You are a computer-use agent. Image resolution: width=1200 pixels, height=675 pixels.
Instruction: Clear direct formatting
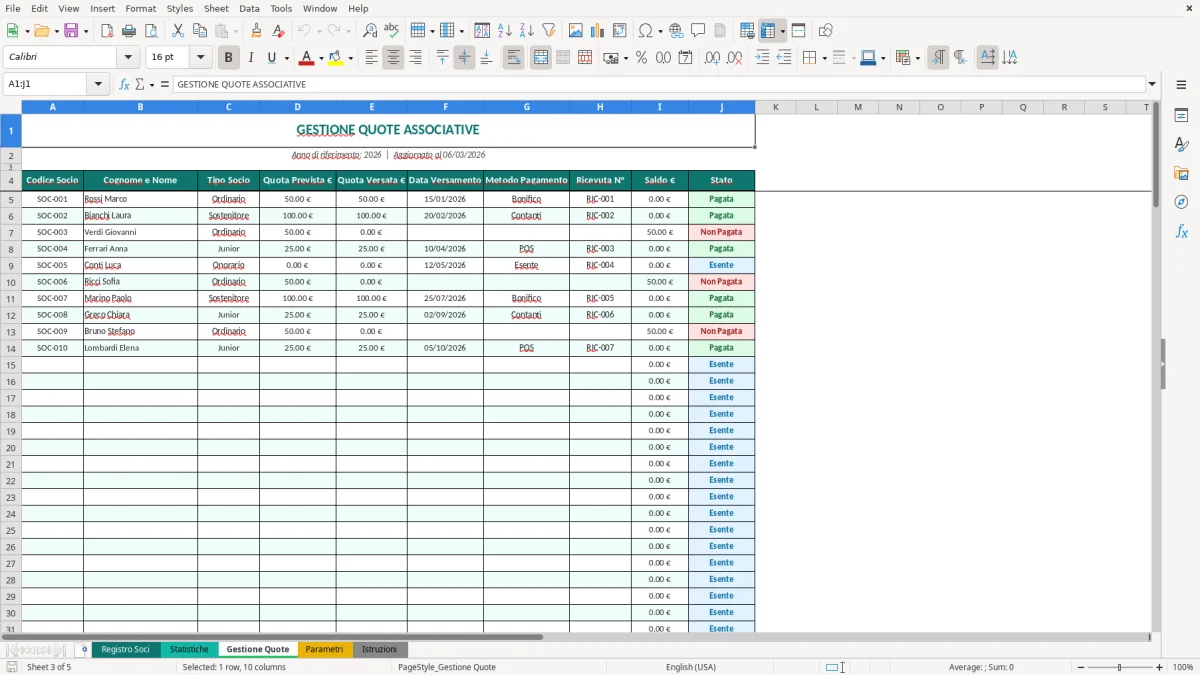tap(278, 31)
